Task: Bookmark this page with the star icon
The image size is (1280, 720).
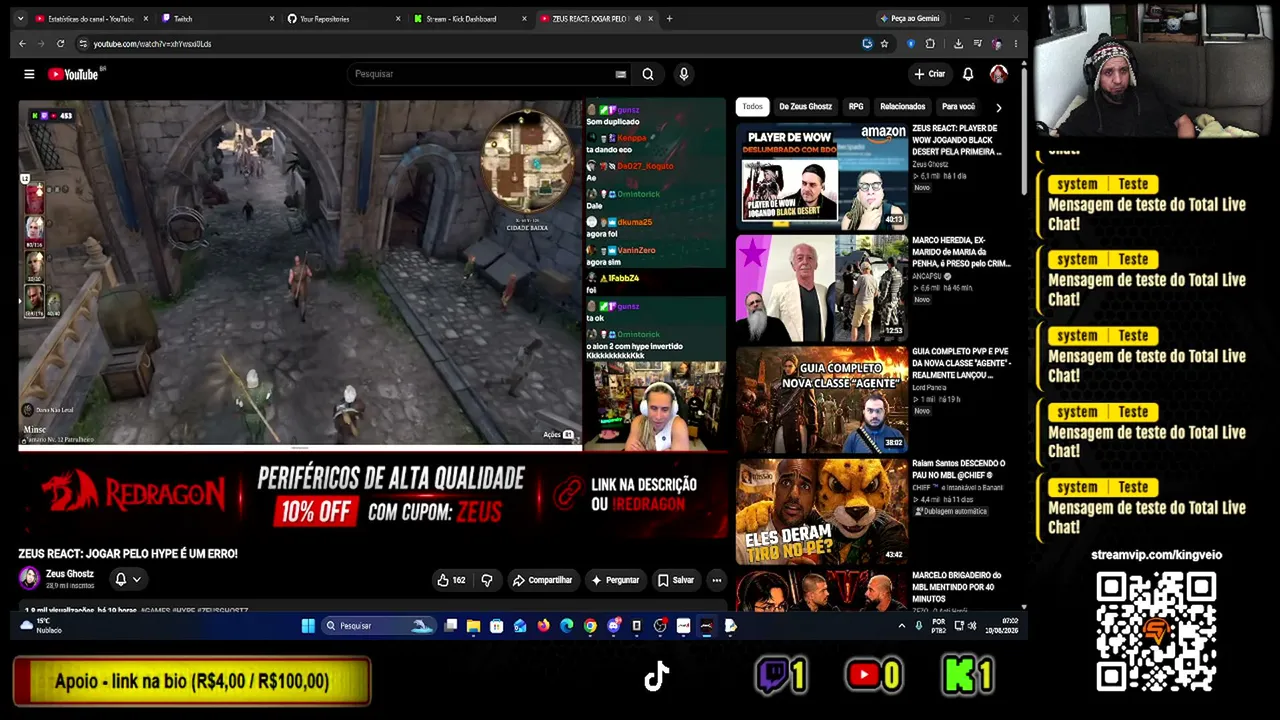Action: (884, 44)
